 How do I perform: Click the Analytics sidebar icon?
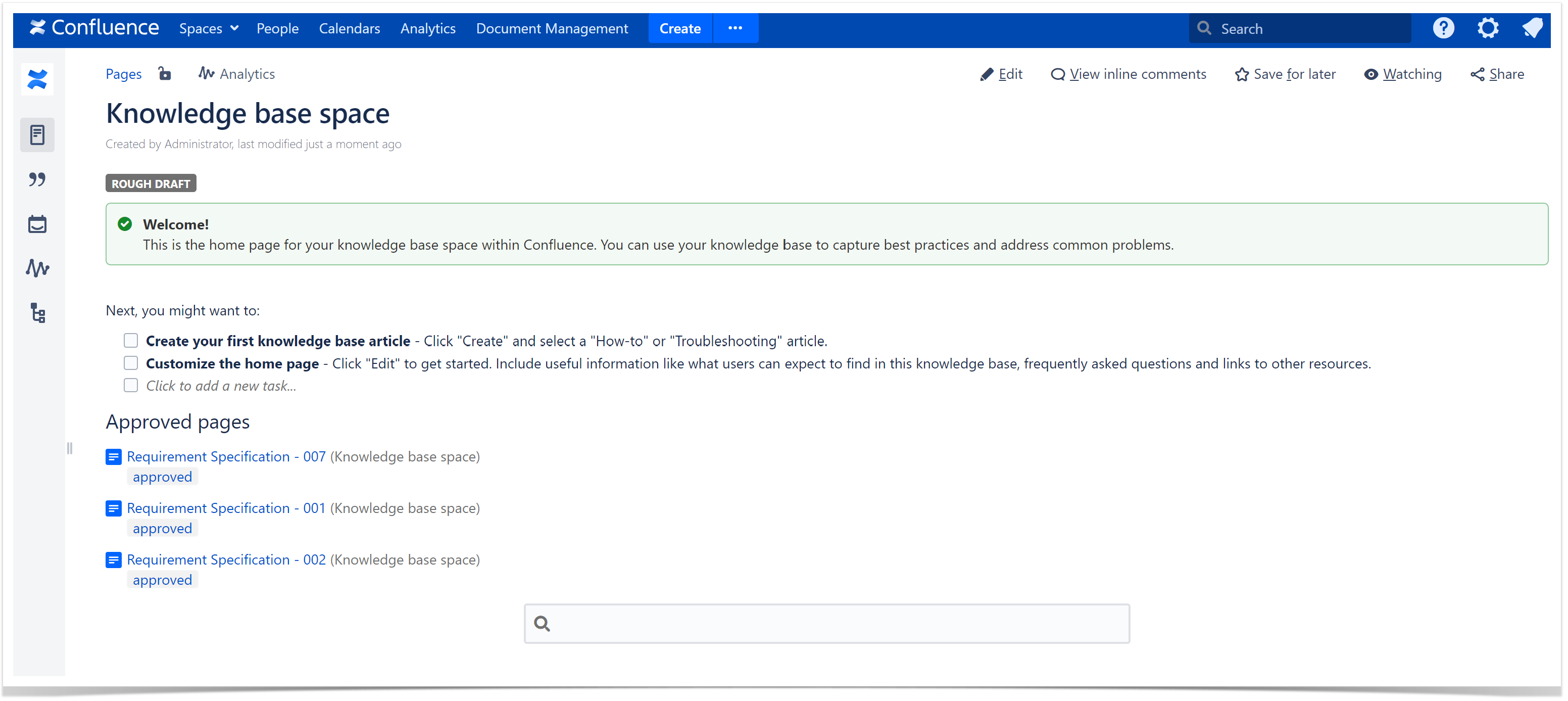tap(38, 269)
